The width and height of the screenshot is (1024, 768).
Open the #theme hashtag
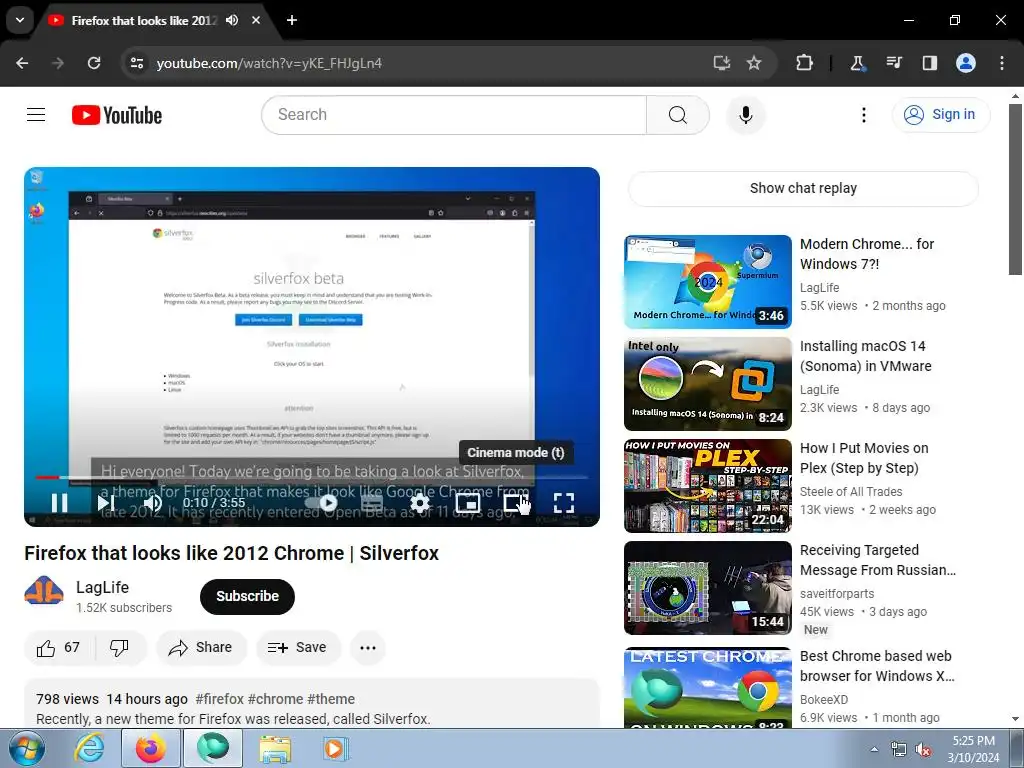click(331, 699)
